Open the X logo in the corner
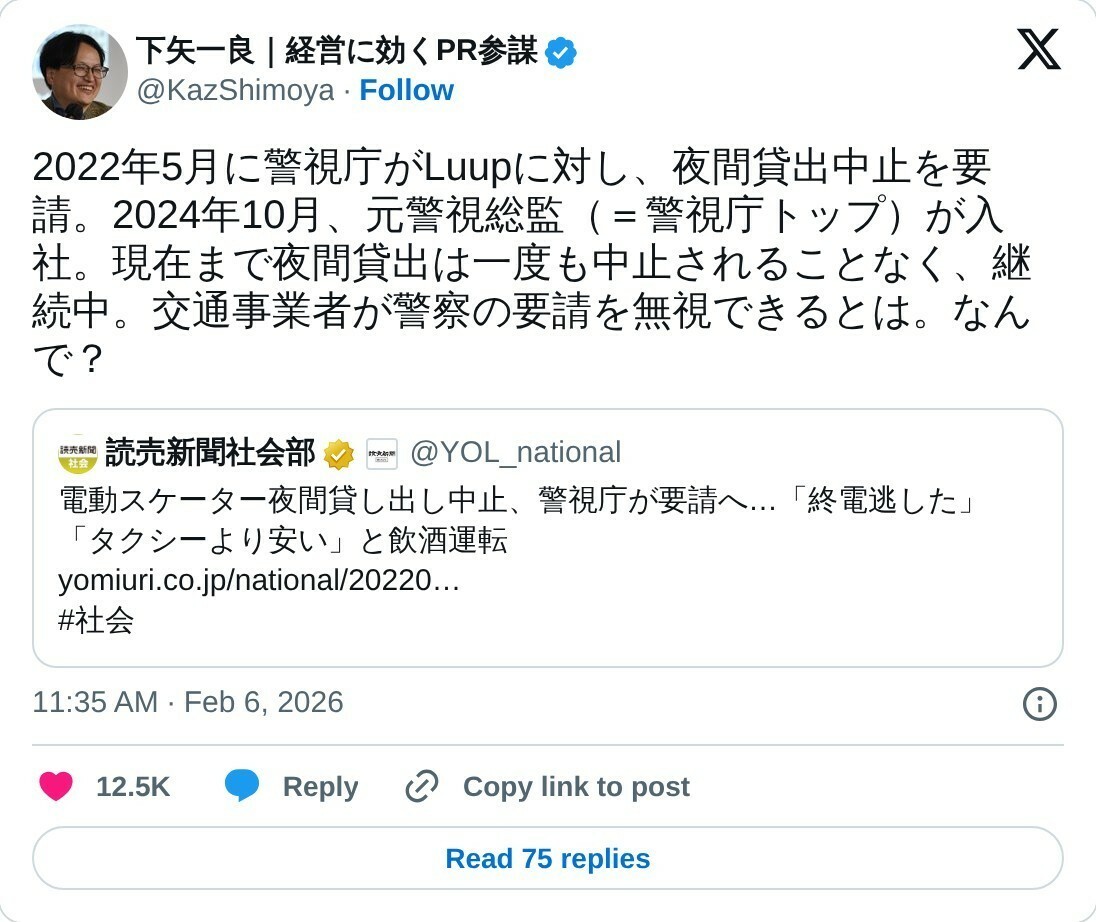The image size is (1096, 922). [1039, 50]
